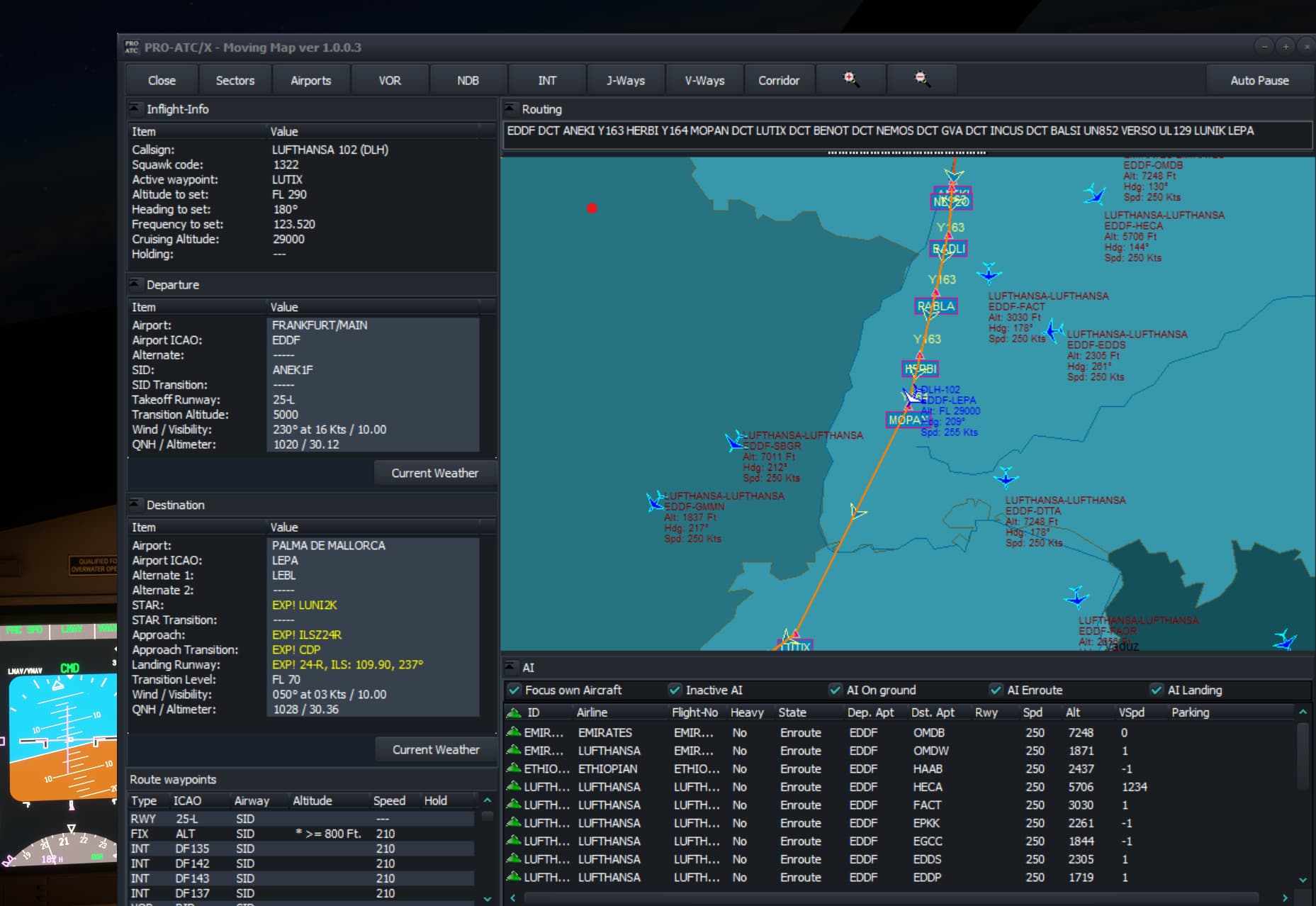Click the zoom out magnifier icon
1316x906 pixels.
[x=921, y=79]
